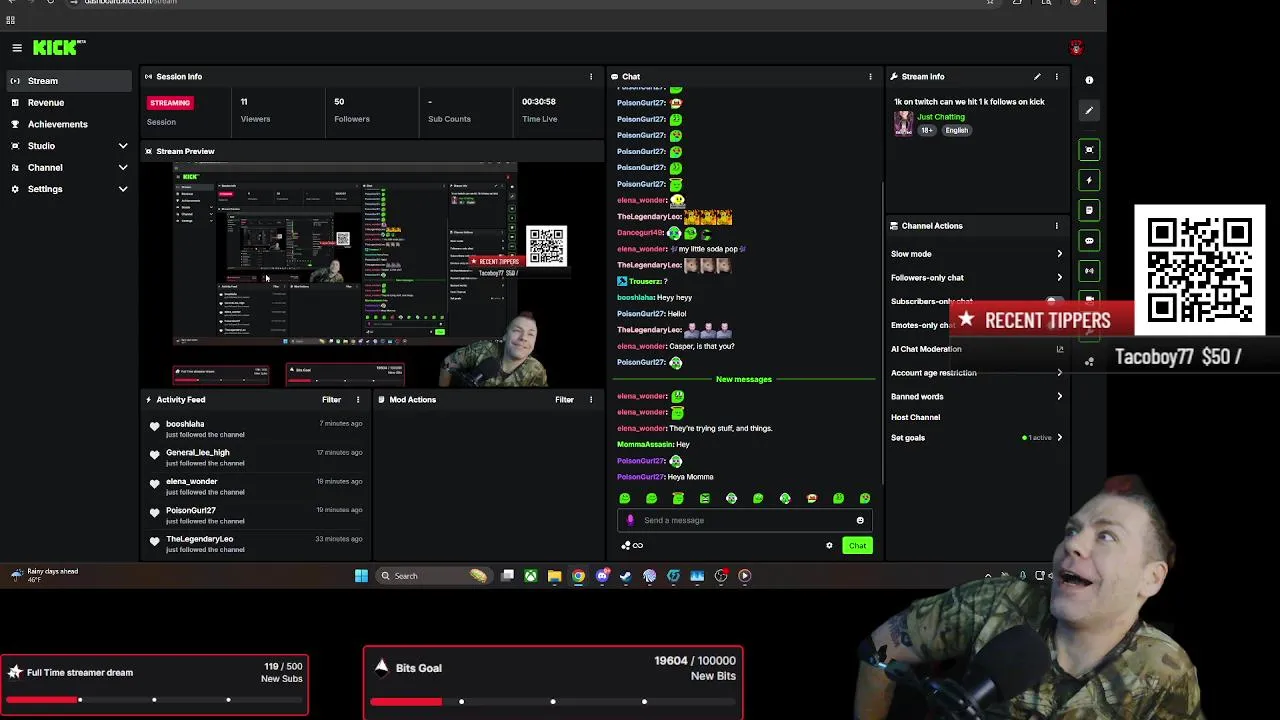Viewport: 1280px width, 720px height.
Task: Click the channel points icon below chat input
Action: (632, 546)
